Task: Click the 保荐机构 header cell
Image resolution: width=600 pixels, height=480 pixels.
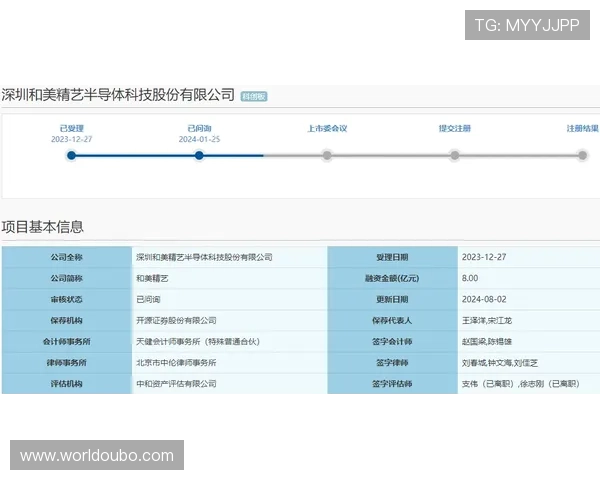Action: coord(67,320)
